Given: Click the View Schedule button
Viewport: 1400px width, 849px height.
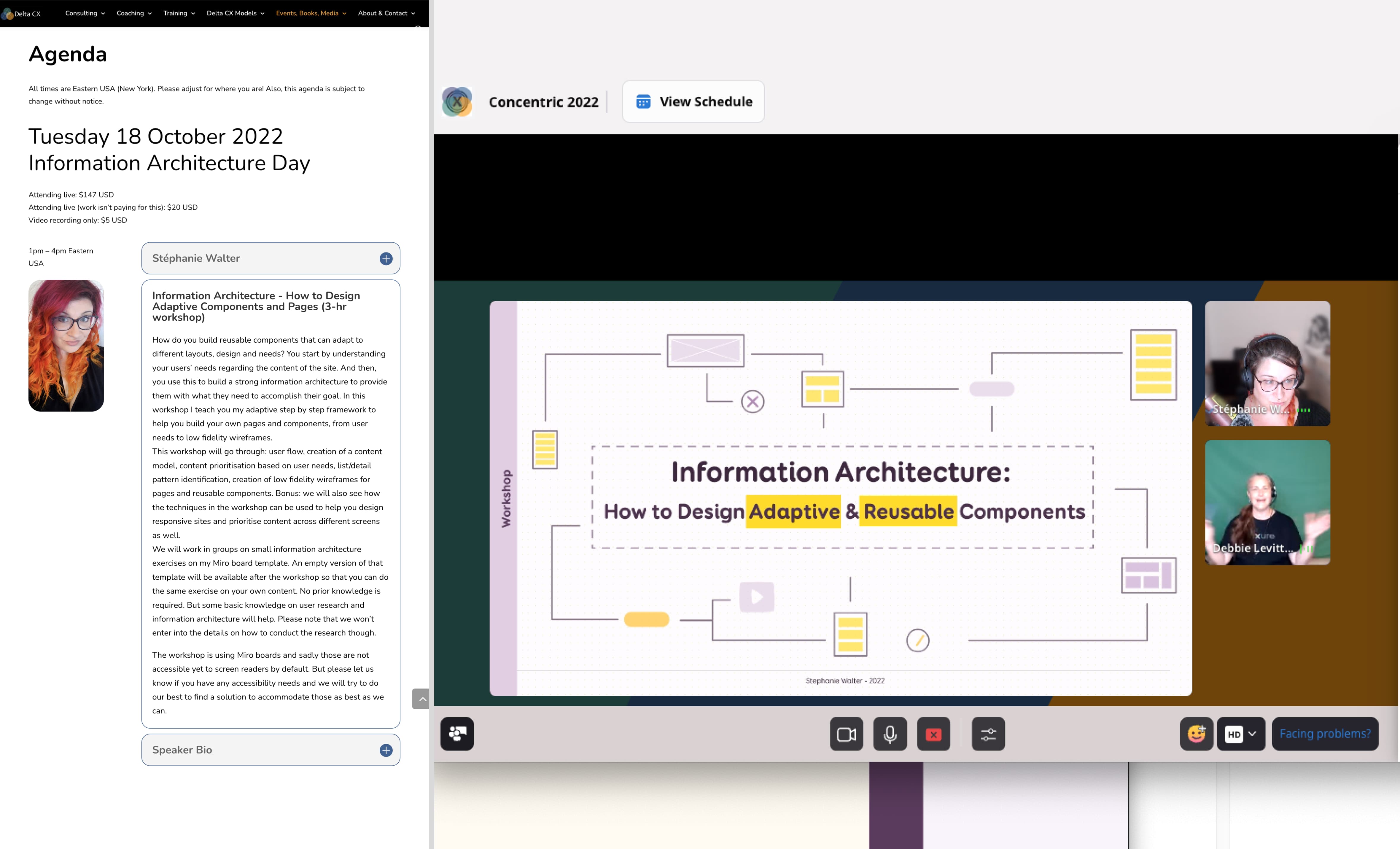Looking at the screenshot, I should click(693, 102).
